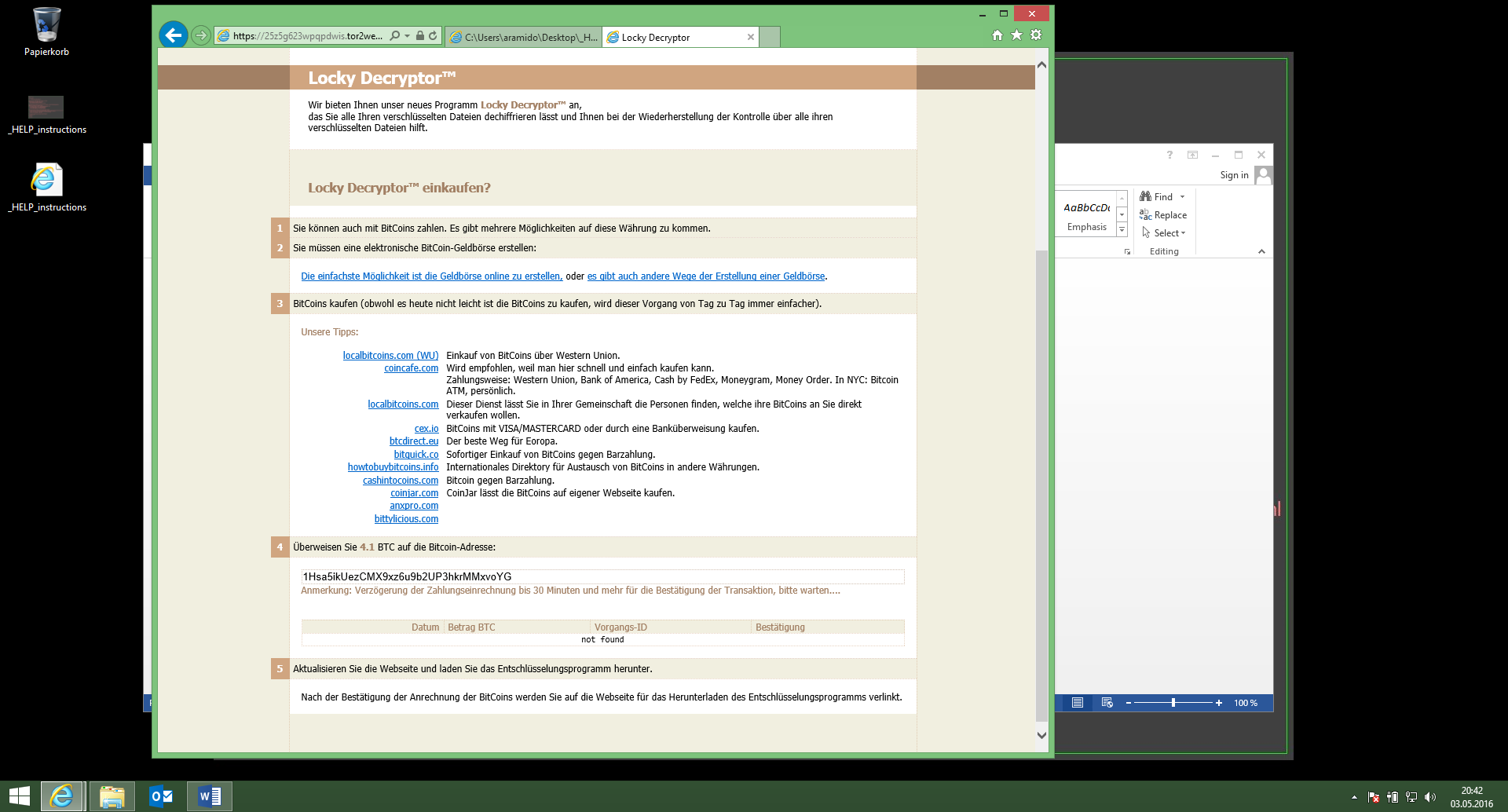Viewport: 1508px width, 812px height.
Task: Click the Bitcoin address text field
Action: 602,576
